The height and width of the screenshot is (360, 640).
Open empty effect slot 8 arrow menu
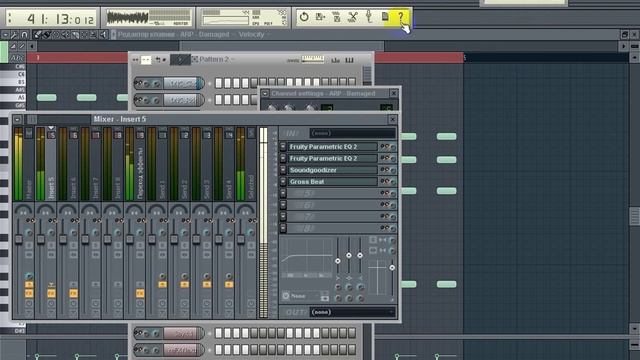click(283, 229)
